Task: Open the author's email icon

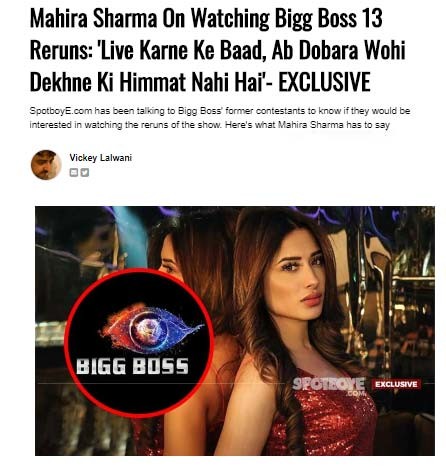Action: (x=74, y=172)
